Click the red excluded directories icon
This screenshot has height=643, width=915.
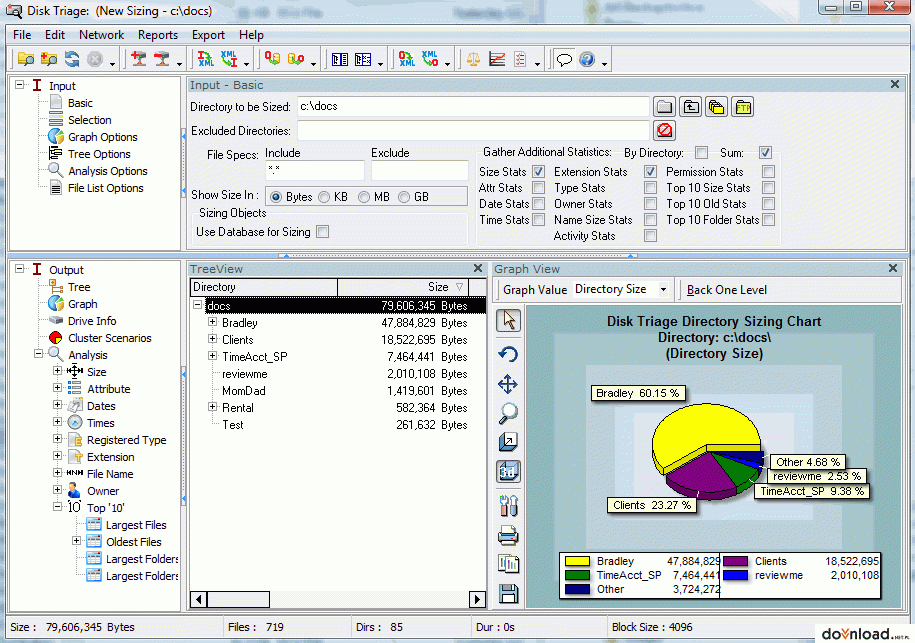(664, 130)
